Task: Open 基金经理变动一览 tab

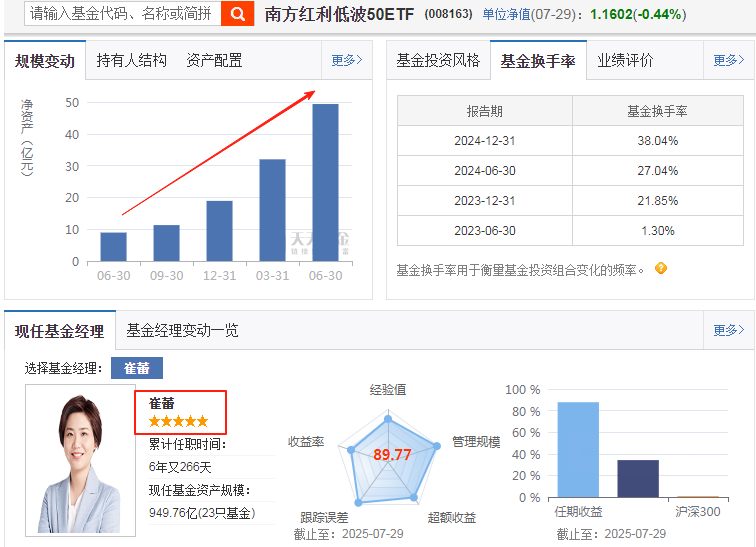Action: point(182,331)
